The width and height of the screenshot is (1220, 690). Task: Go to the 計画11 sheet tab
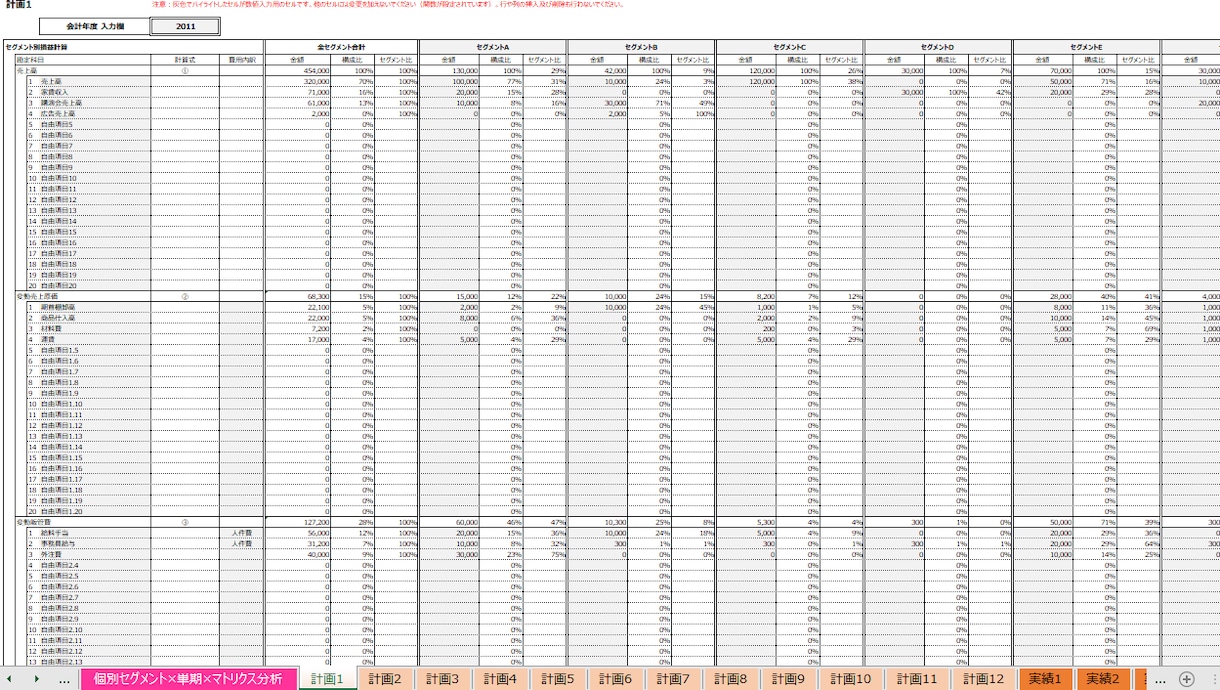pos(916,679)
